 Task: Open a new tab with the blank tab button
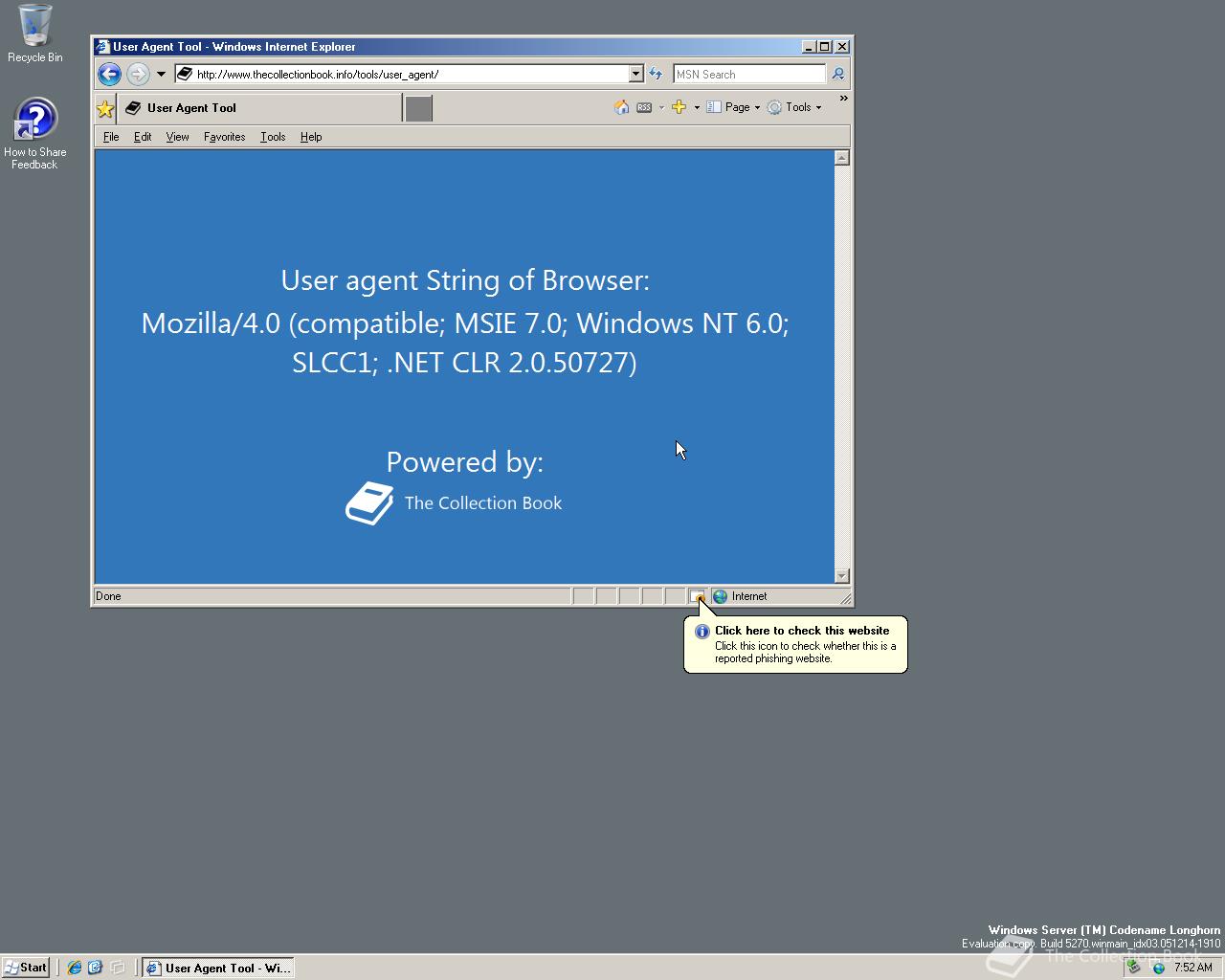(x=418, y=108)
